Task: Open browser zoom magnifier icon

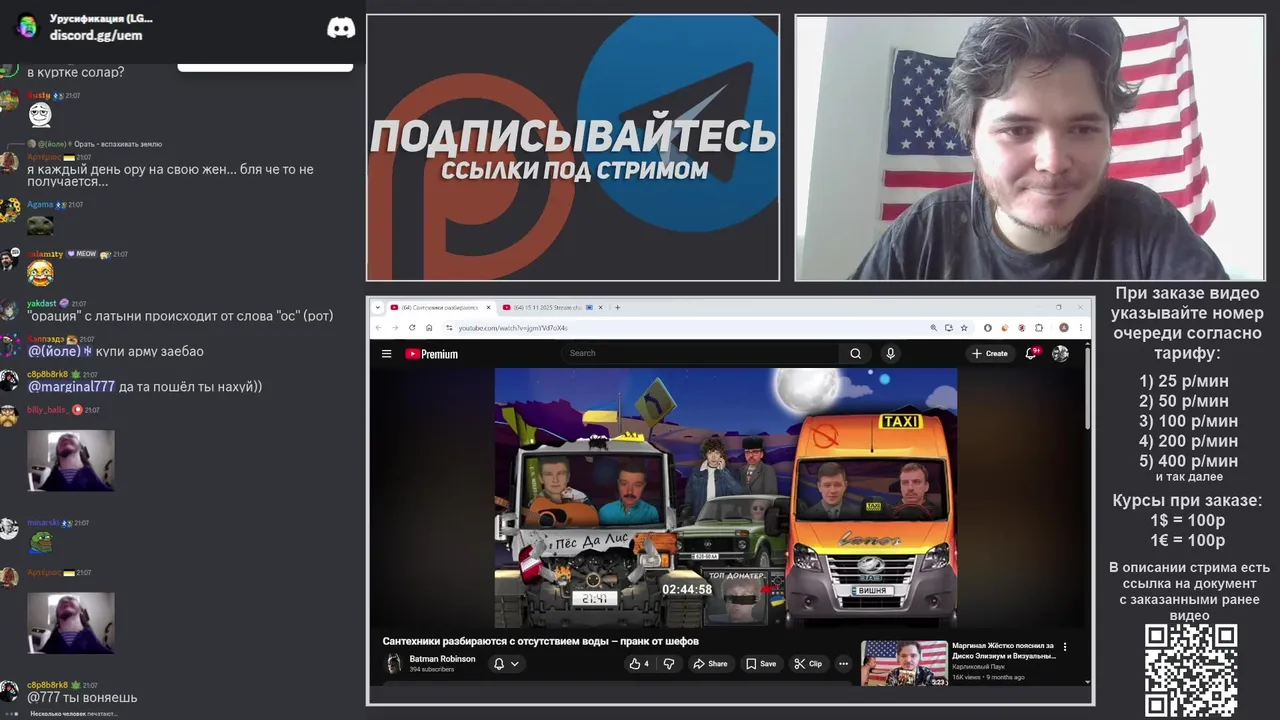Action: tap(934, 327)
